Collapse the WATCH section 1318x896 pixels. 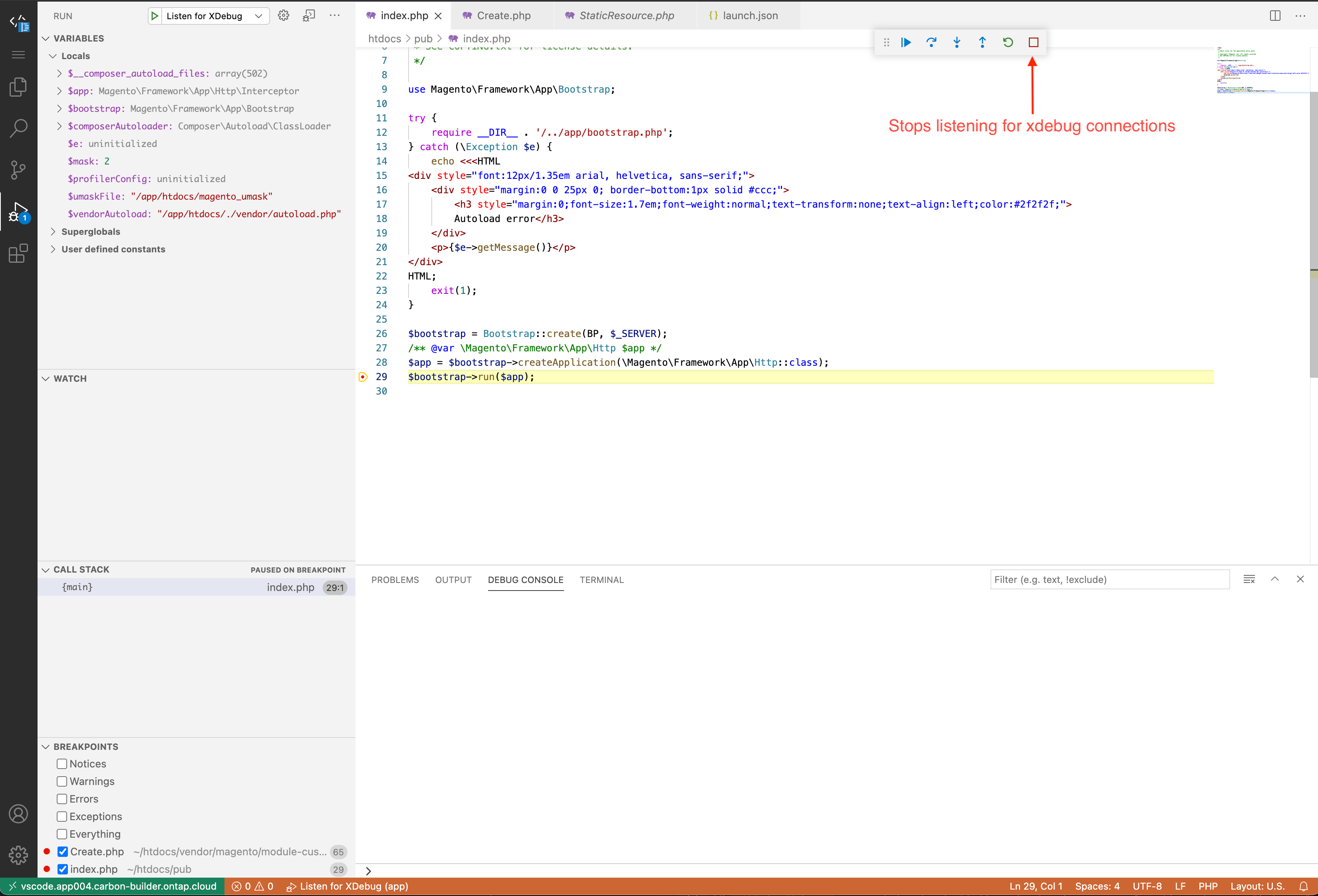tap(46, 379)
